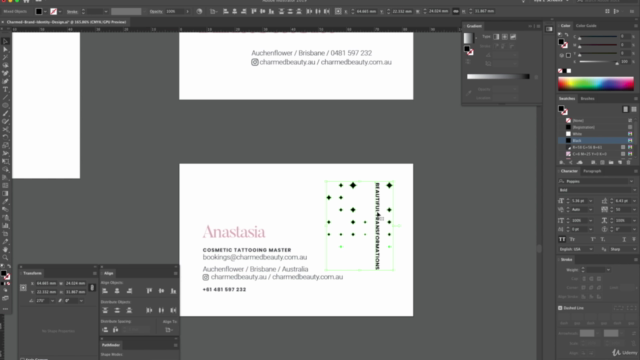This screenshot has height=360, width=640.
Task: Select the Selection tool in the toolbar
Action: click(5, 41)
